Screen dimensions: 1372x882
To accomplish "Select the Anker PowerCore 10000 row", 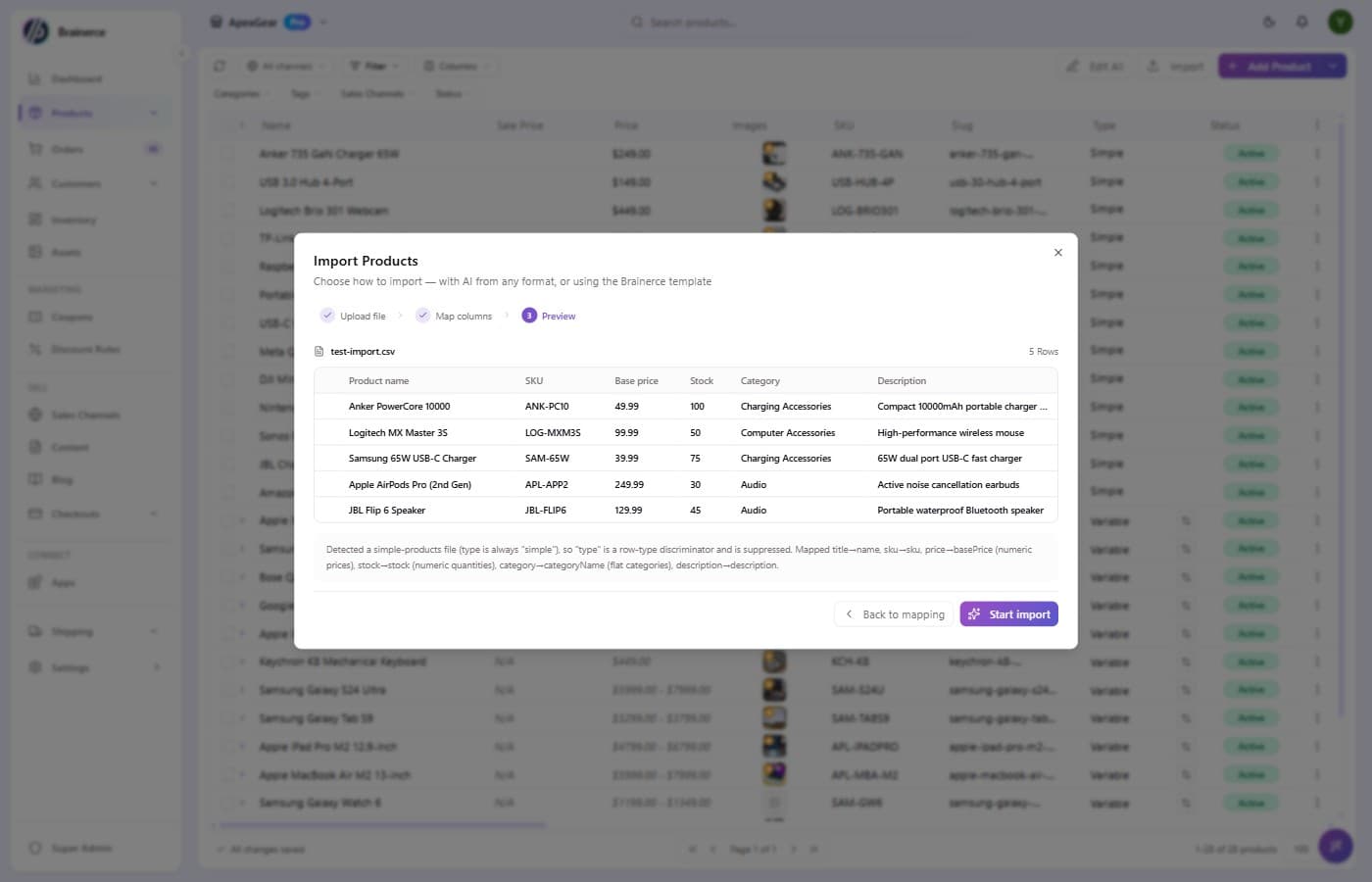I will 686,407.
